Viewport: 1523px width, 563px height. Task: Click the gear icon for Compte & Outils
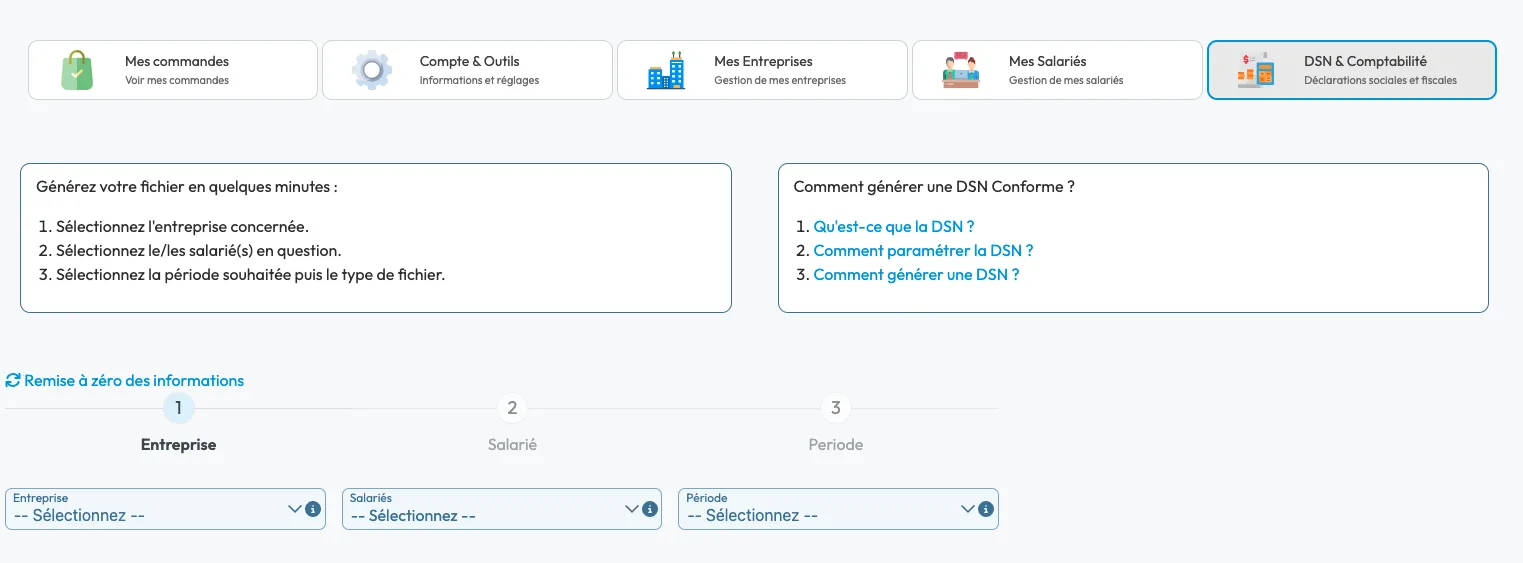pyautogui.click(x=372, y=70)
